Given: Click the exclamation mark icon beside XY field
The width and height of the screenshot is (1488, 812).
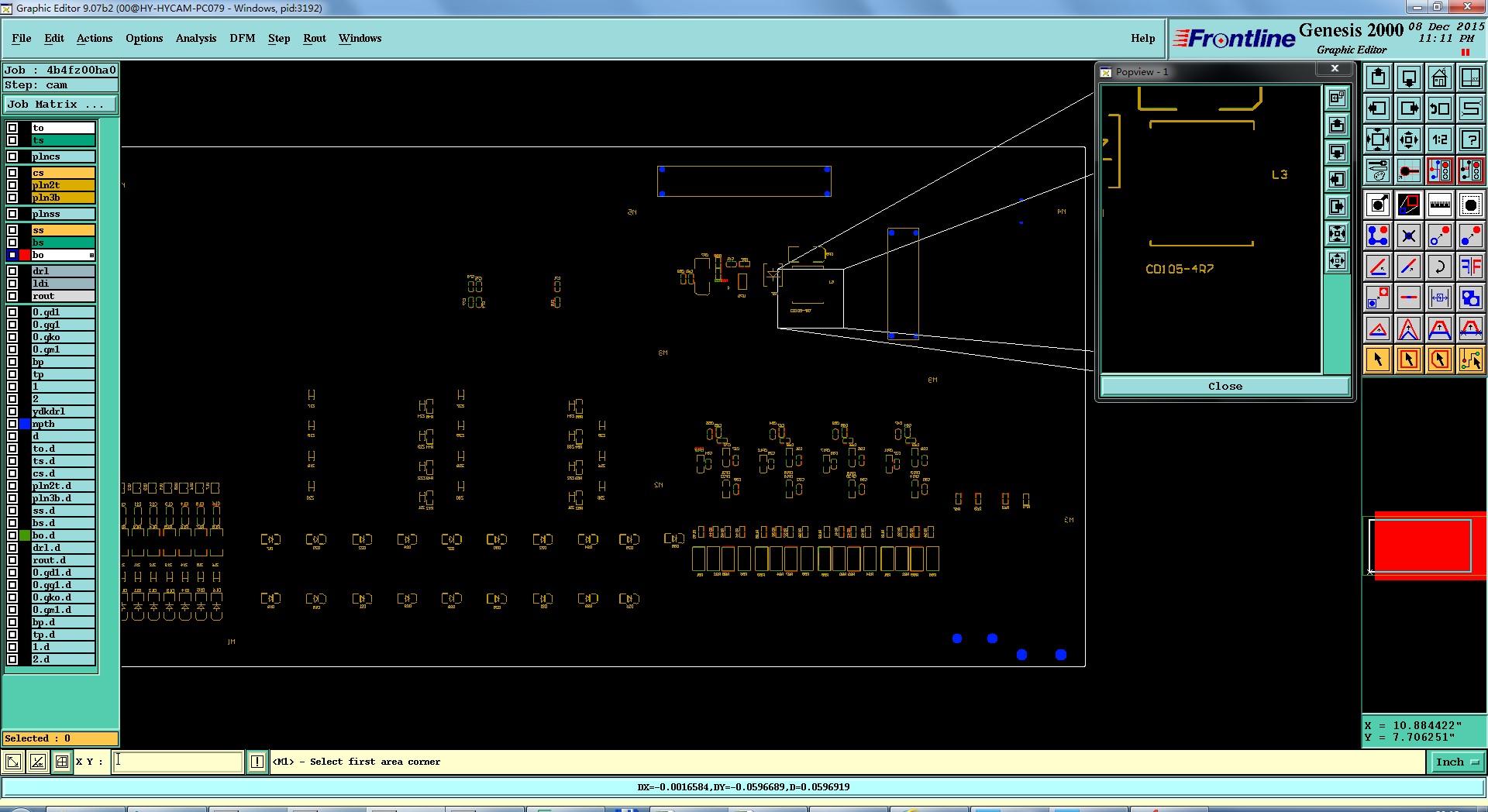Looking at the screenshot, I should 257,762.
